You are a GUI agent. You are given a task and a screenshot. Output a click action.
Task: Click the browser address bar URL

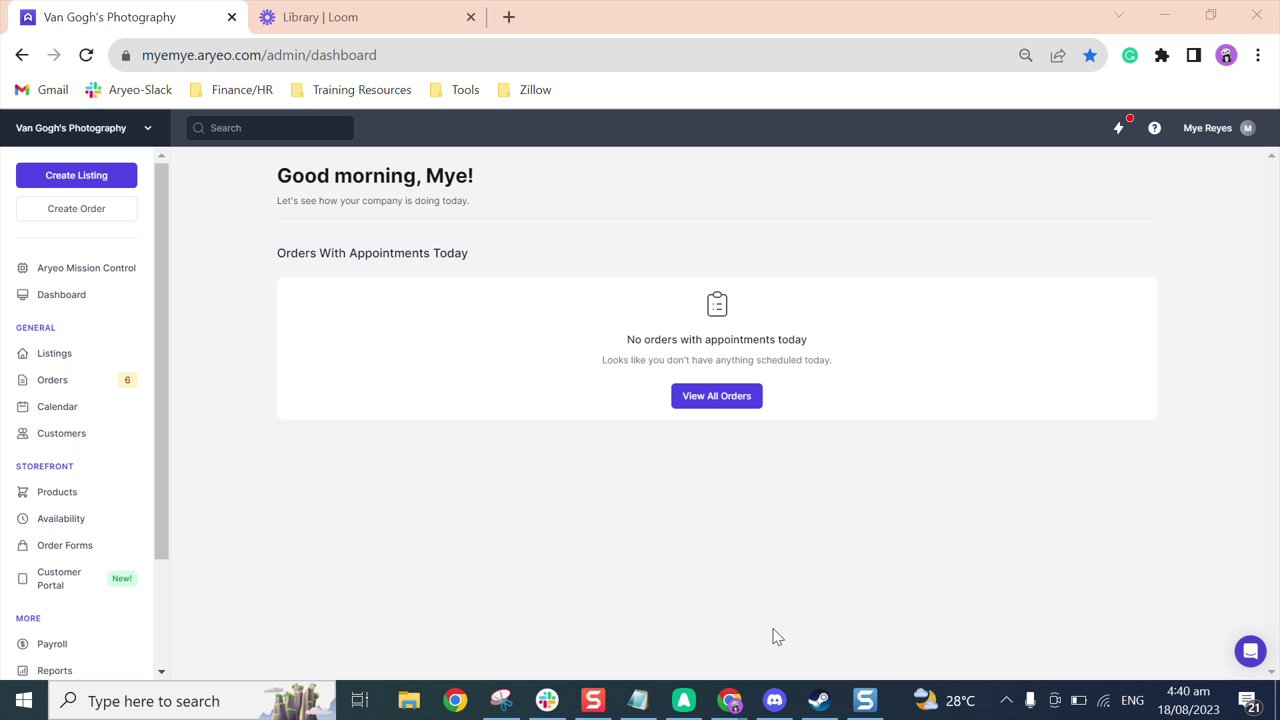point(259,55)
